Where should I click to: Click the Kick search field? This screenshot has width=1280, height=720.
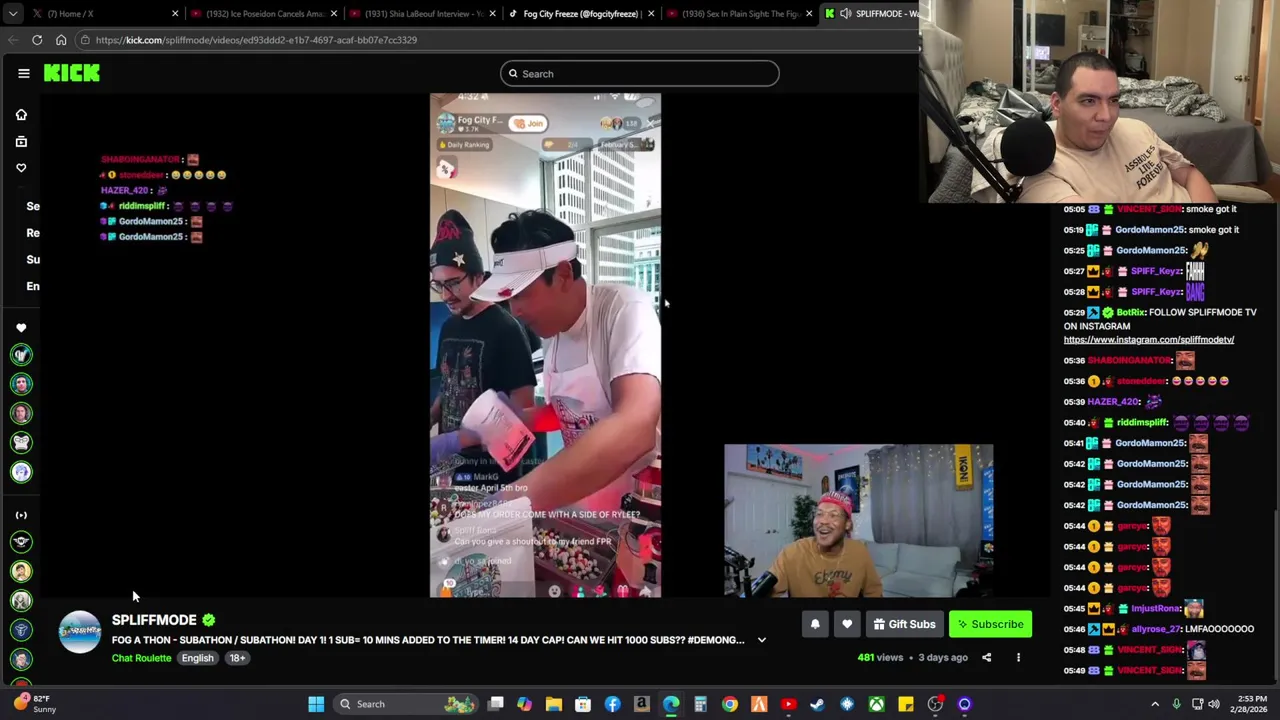point(640,73)
